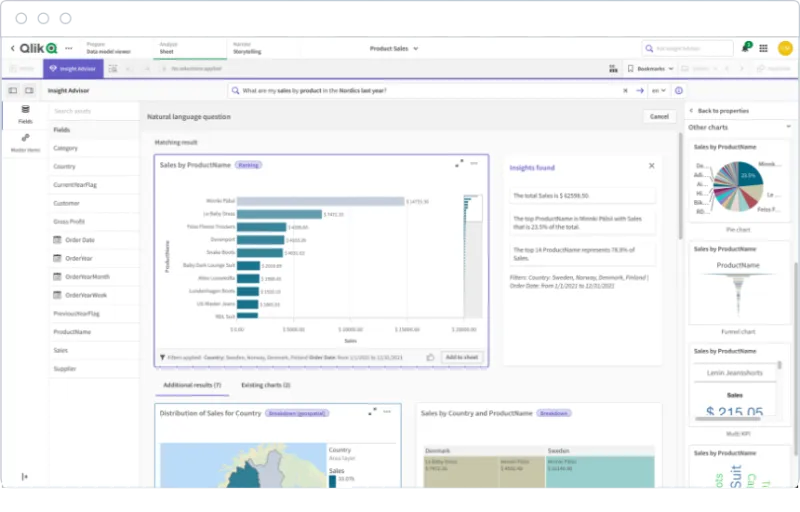
Task: Open the Narrate Storytelling tab
Action: (247, 48)
